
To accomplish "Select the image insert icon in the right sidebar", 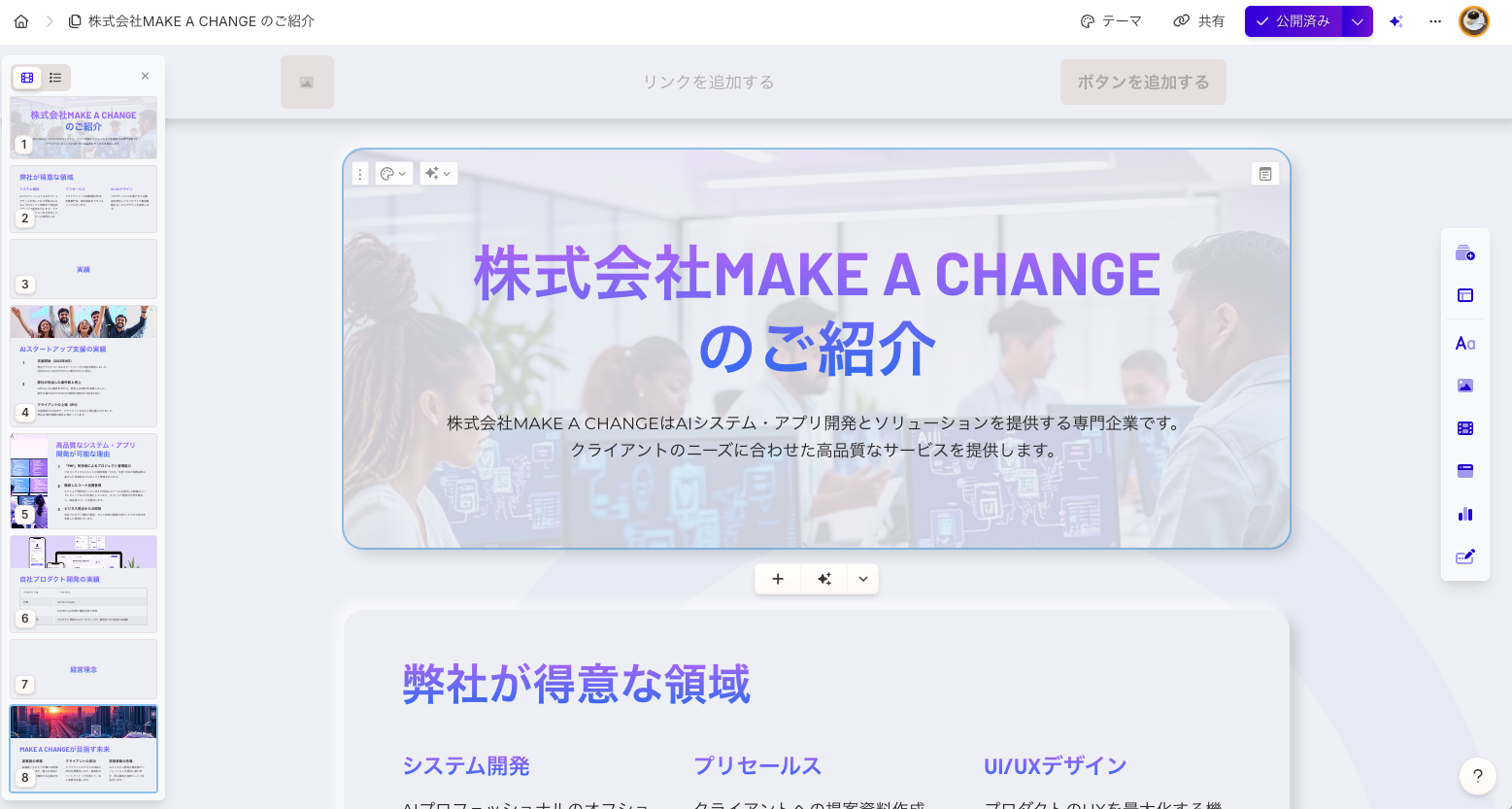I will pos(1465,385).
